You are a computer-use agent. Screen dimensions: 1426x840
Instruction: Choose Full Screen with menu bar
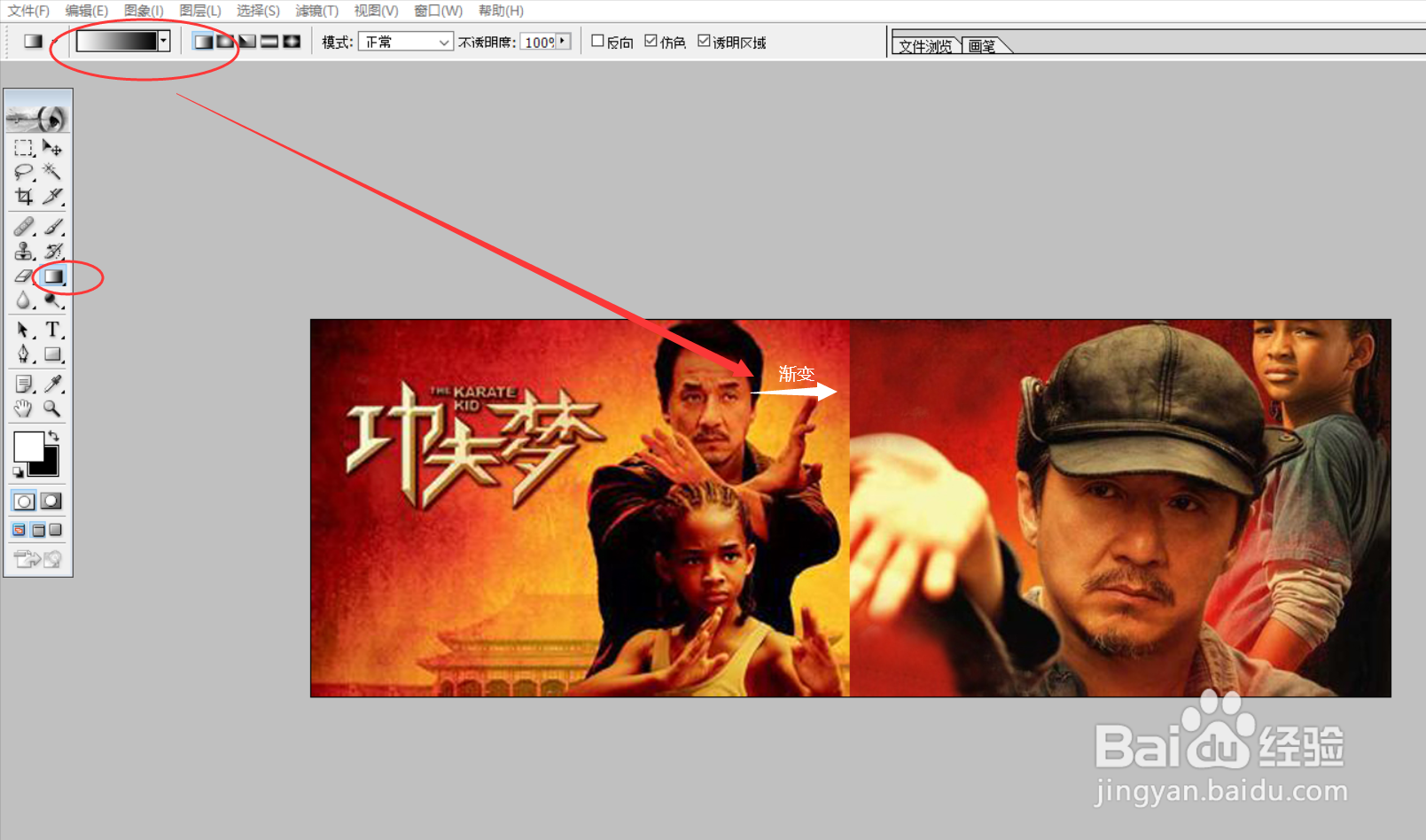[x=38, y=530]
